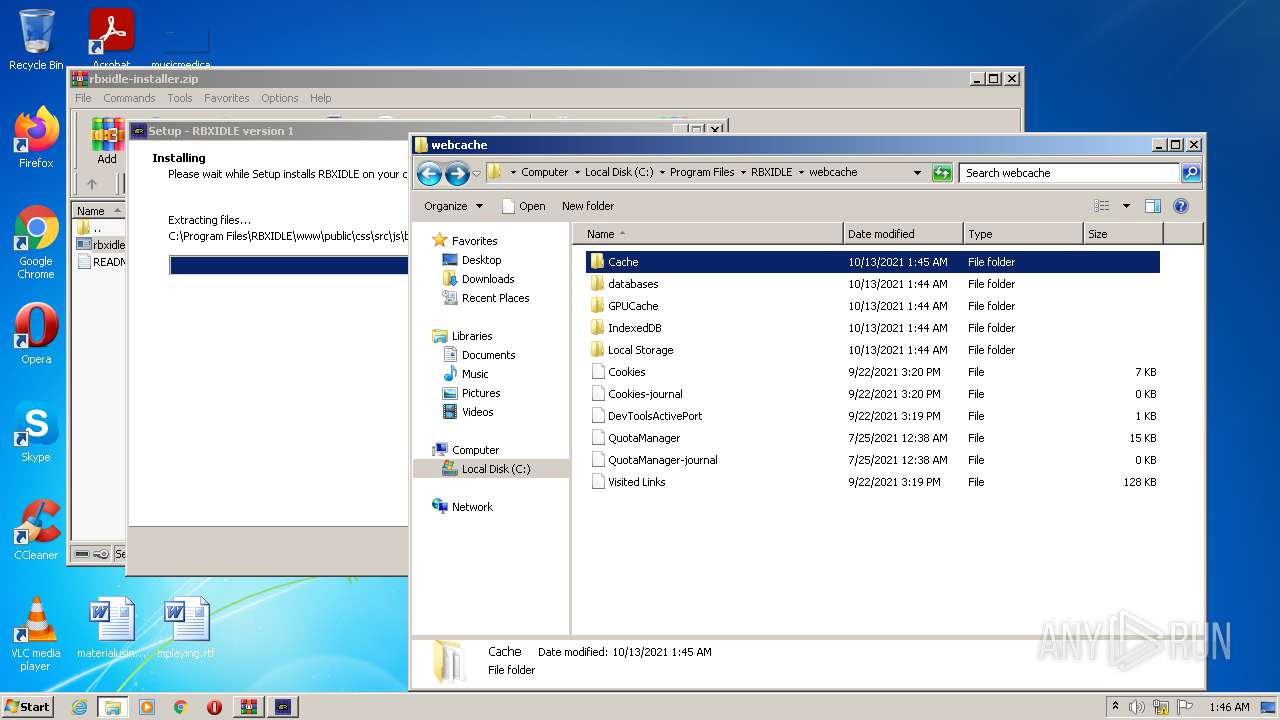Toggle the preview pane in Explorer

coord(1152,206)
